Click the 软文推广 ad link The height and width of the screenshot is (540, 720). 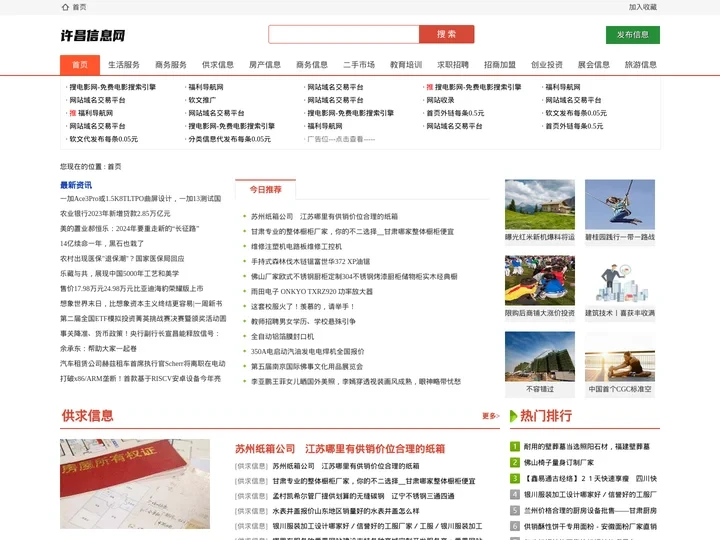click(x=202, y=100)
